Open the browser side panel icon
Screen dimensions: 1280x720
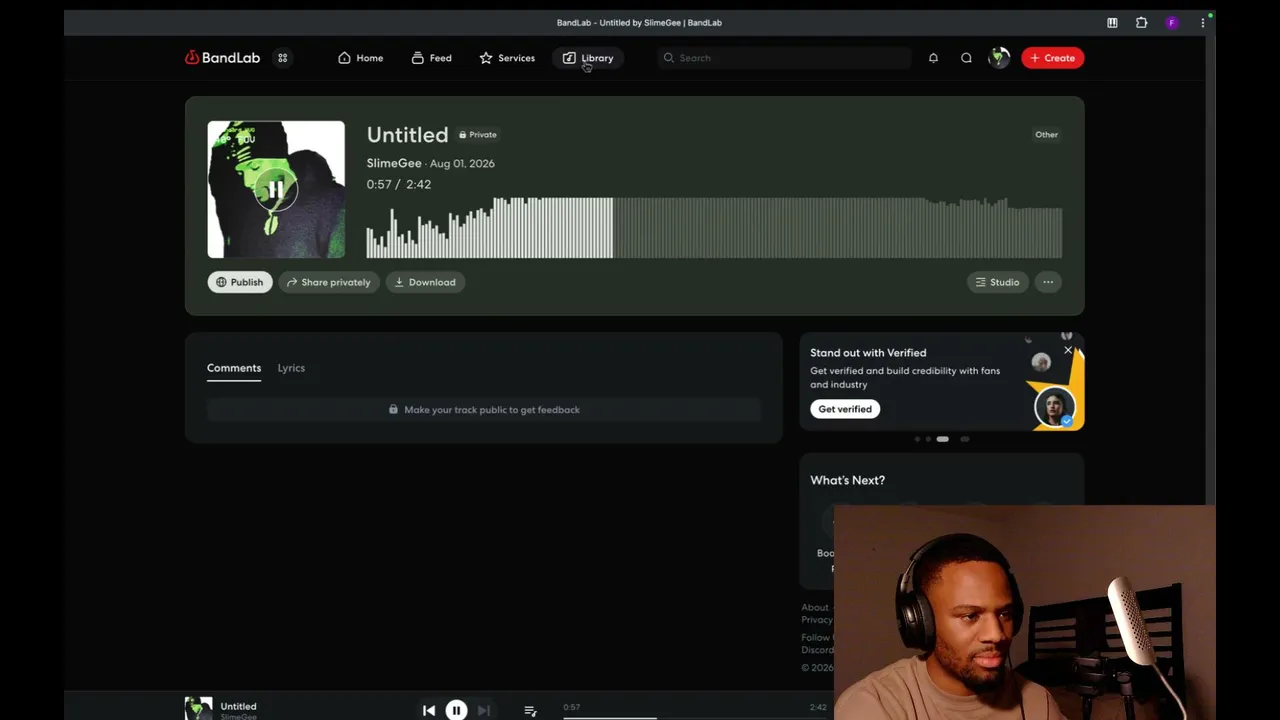click(1112, 22)
